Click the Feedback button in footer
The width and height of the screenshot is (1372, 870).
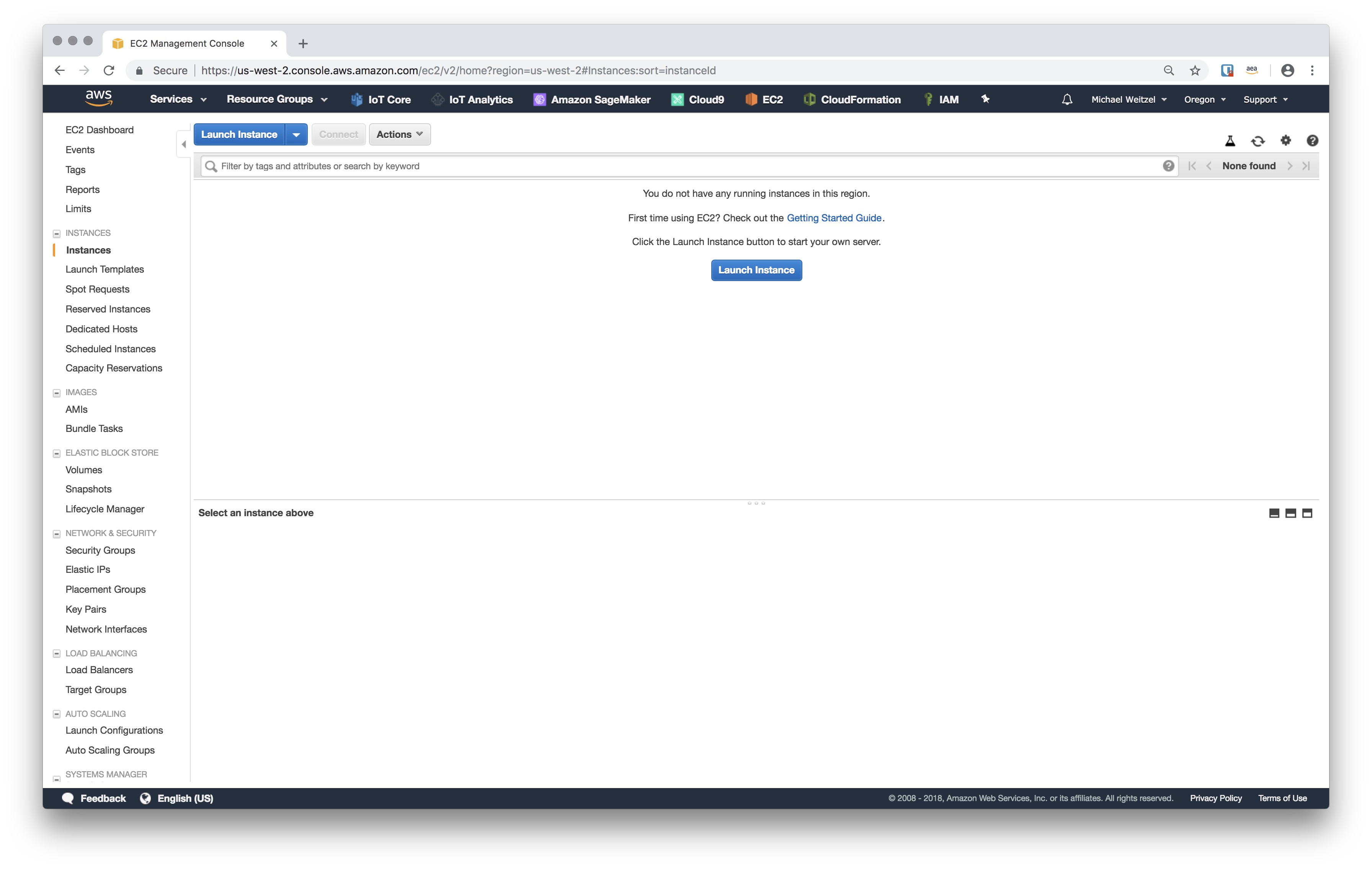[94, 798]
